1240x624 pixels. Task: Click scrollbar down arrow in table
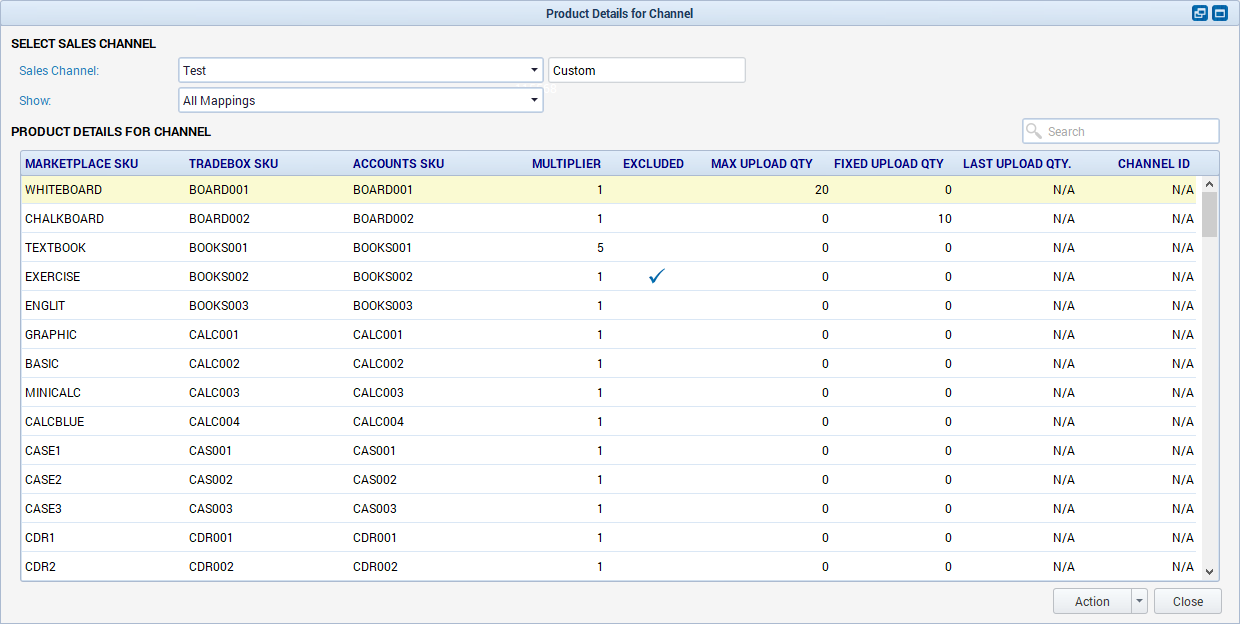point(1209,571)
